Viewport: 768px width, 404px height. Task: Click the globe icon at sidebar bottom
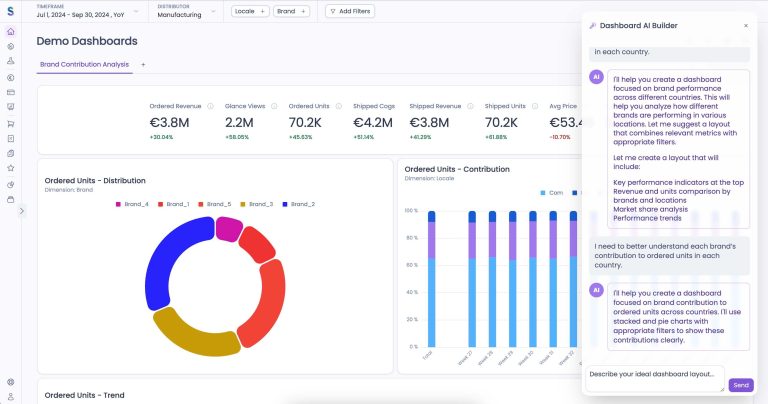pyautogui.click(x=10, y=381)
